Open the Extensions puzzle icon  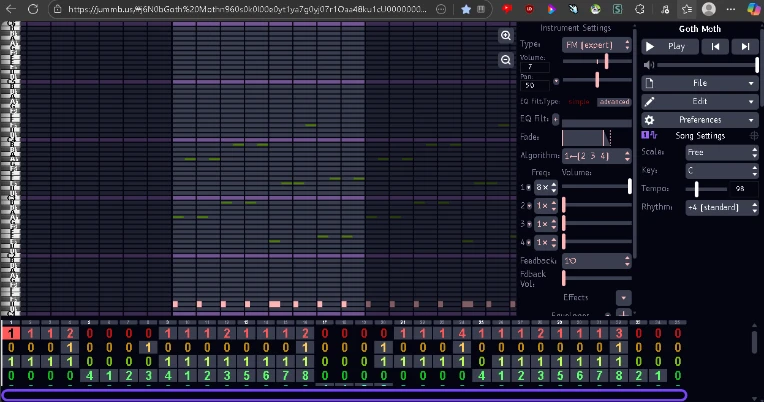[640, 9]
